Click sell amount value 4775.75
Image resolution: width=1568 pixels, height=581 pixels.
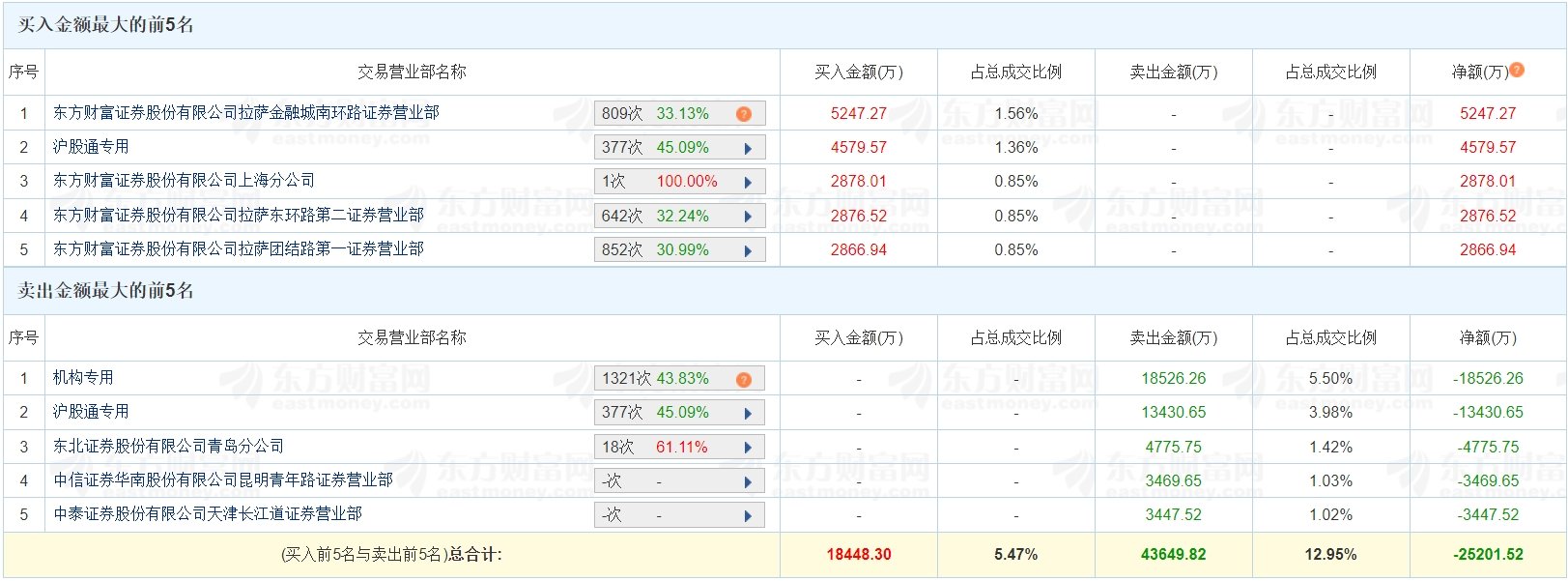tap(1174, 447)
